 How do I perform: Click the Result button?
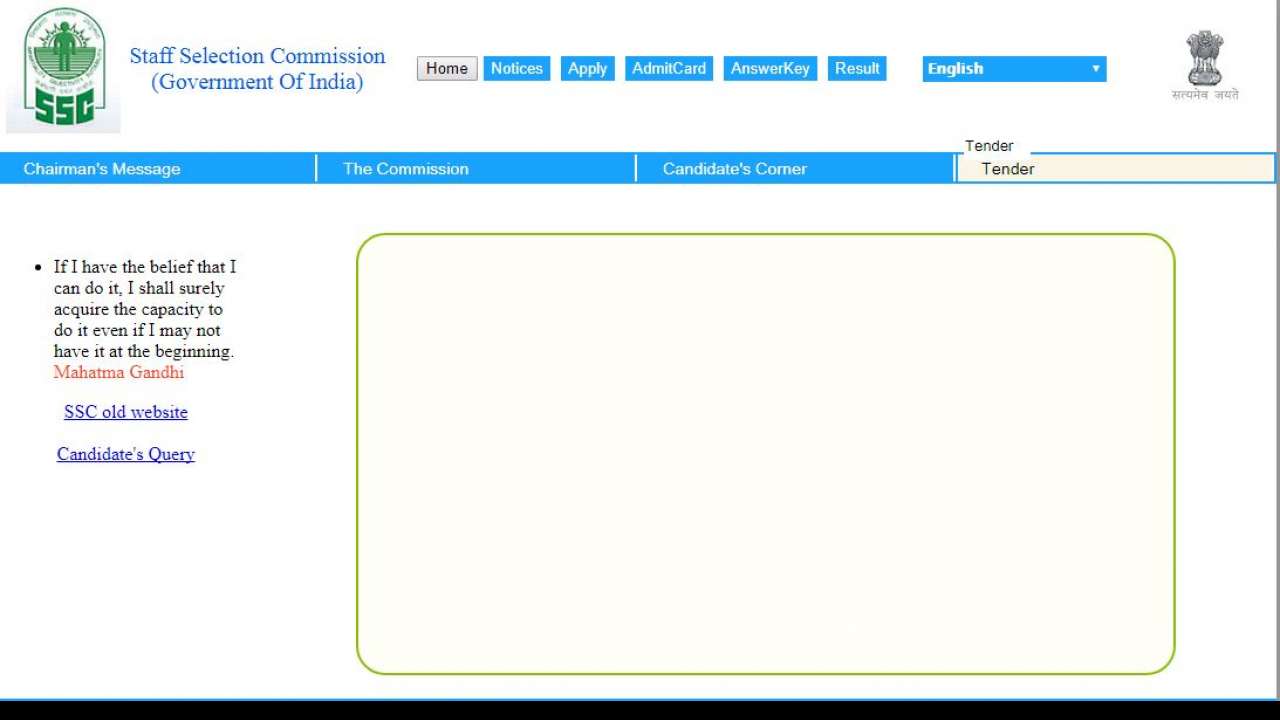tap(857, 68)
